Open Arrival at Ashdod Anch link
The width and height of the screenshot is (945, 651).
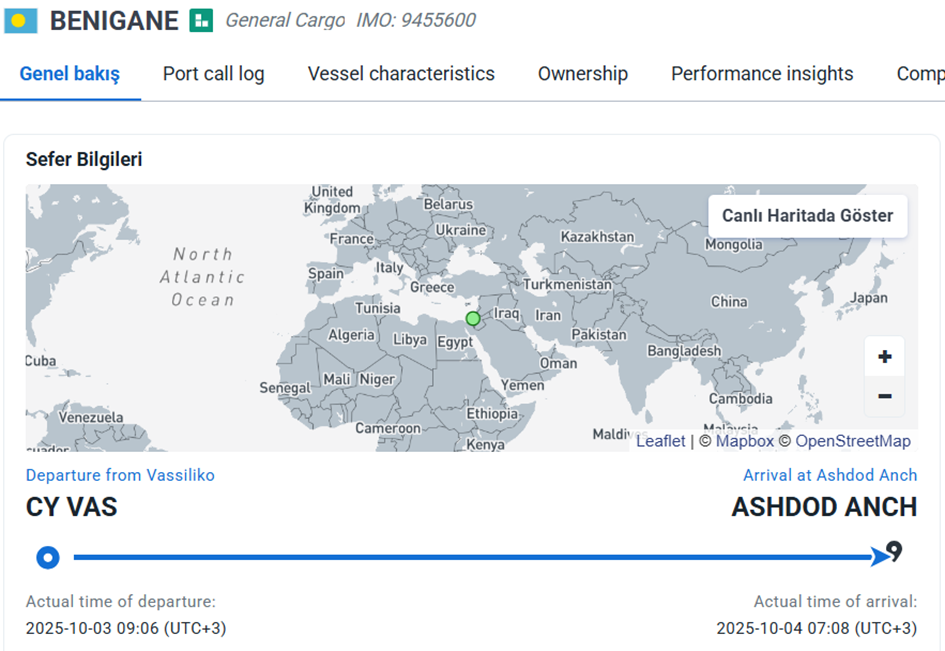pos(829,475)
